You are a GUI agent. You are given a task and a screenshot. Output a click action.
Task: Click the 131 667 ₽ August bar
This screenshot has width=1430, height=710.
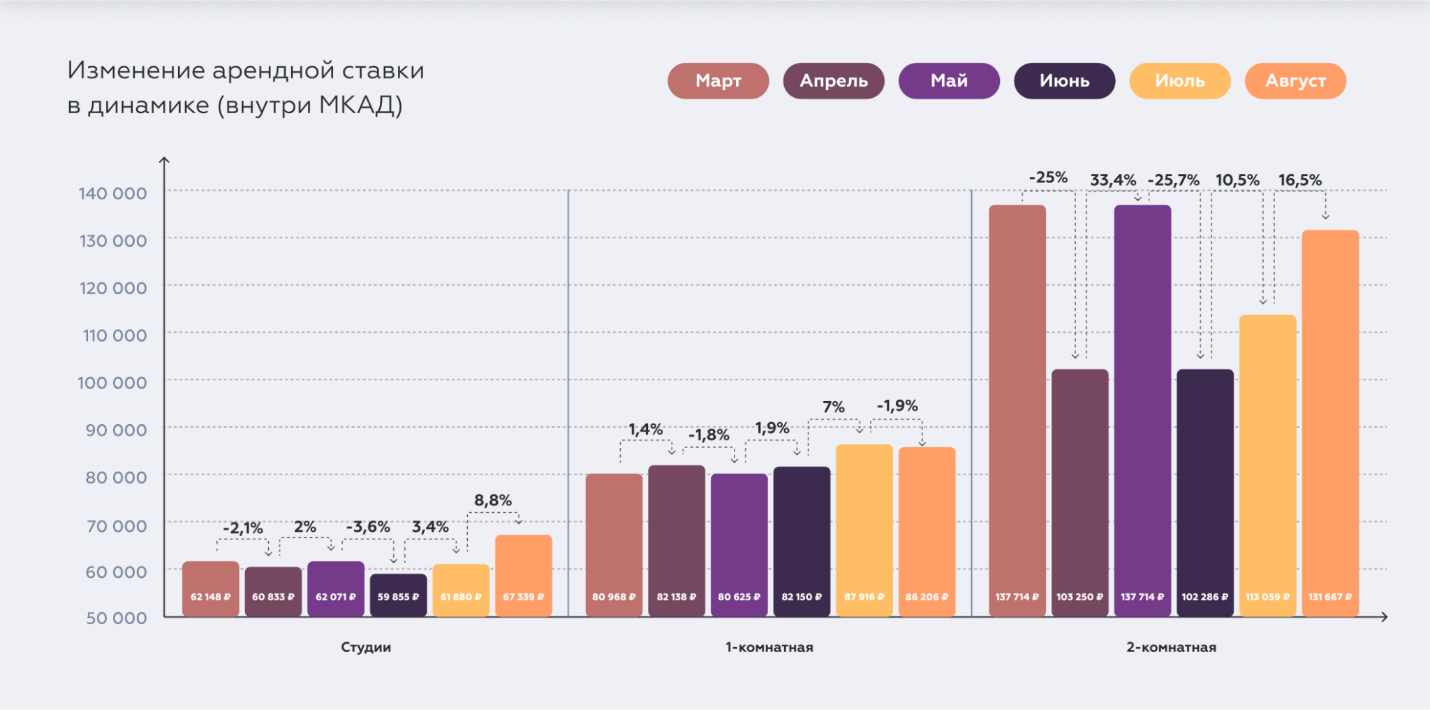1330,423
